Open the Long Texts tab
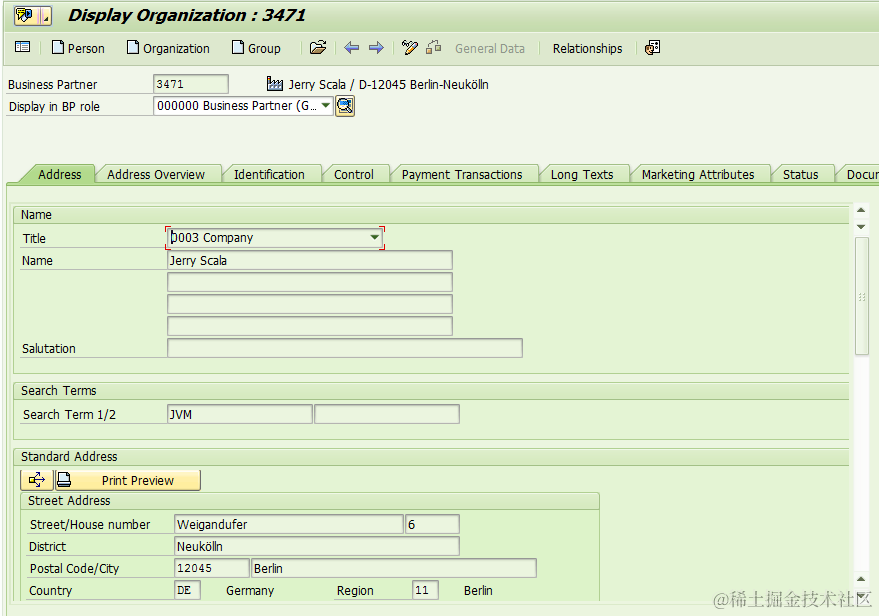 tap(582, 174)
